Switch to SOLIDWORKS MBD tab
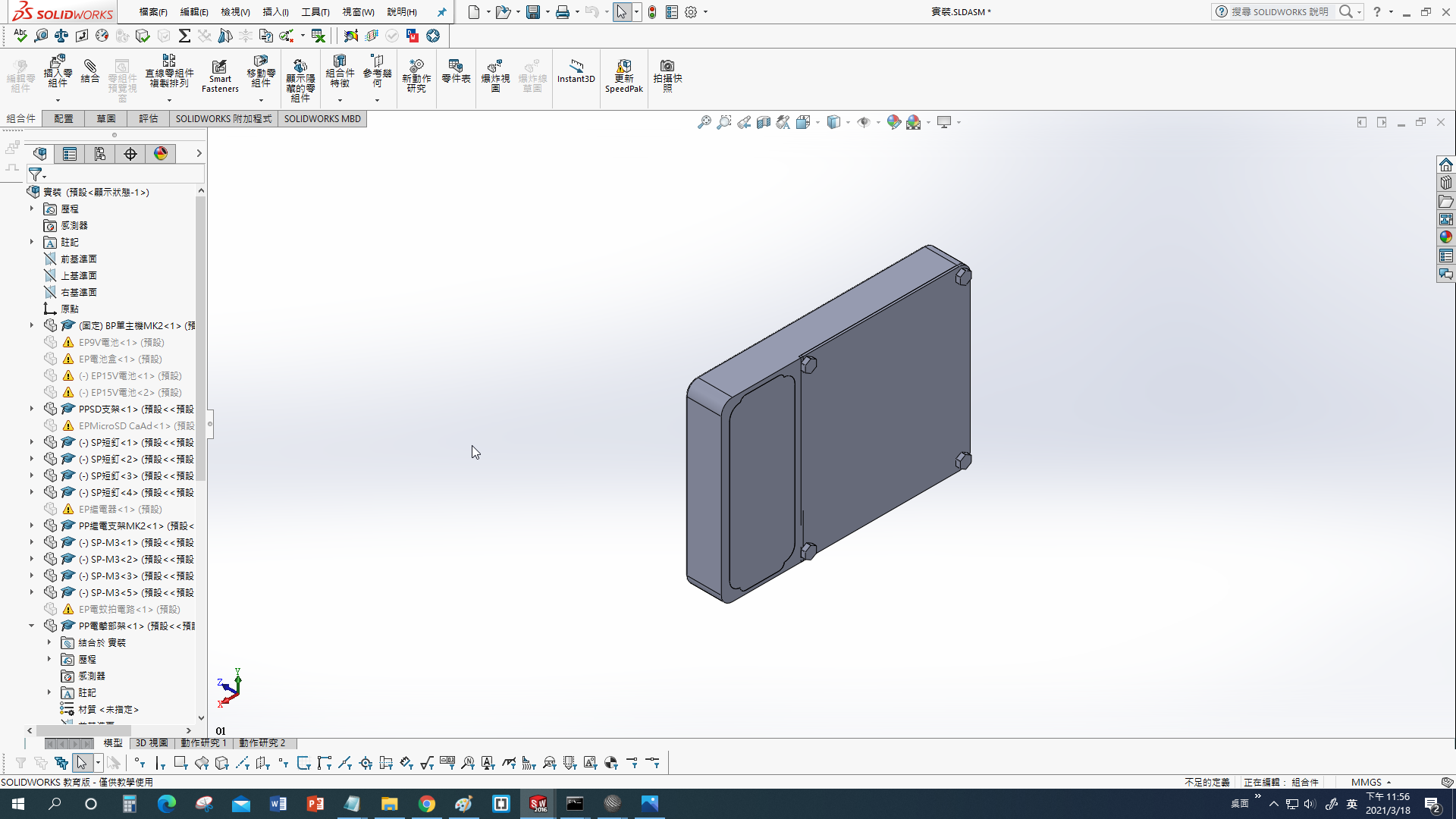This screenshot has width=1456, height=819. tap(322, 119)
